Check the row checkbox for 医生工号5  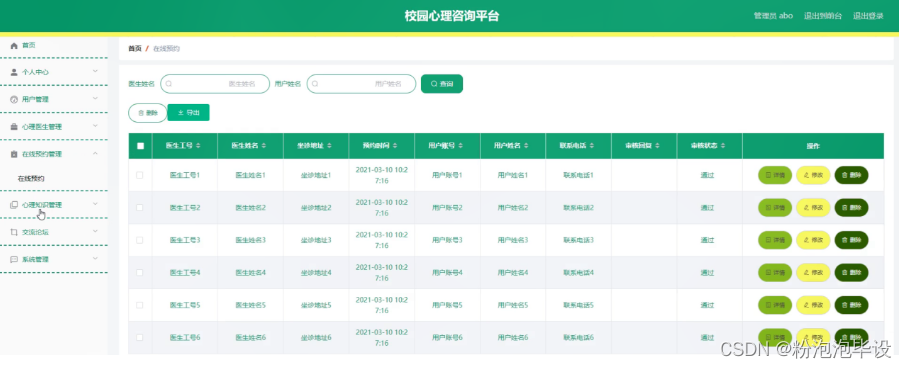[139, 304]
